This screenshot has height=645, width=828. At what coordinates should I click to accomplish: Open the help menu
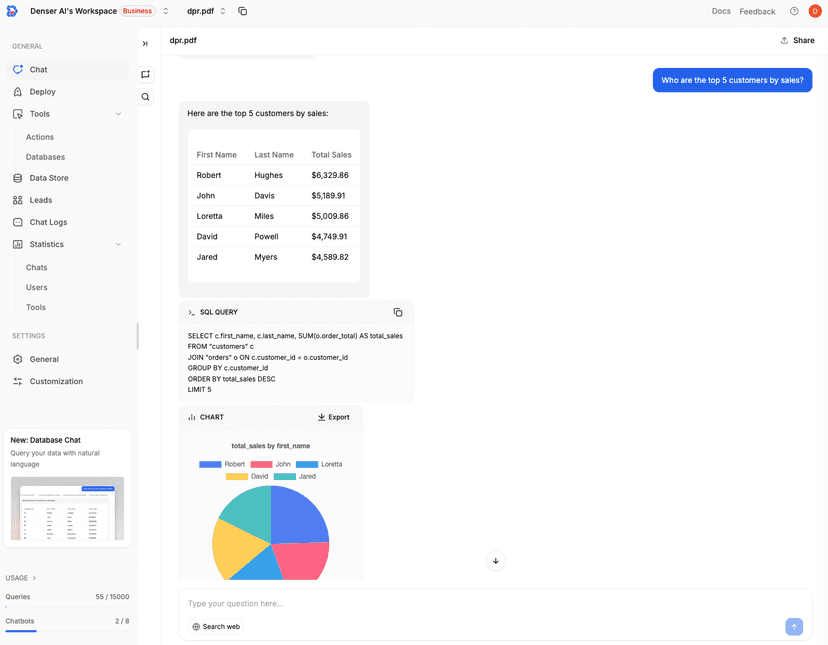(x=793, y=11)
